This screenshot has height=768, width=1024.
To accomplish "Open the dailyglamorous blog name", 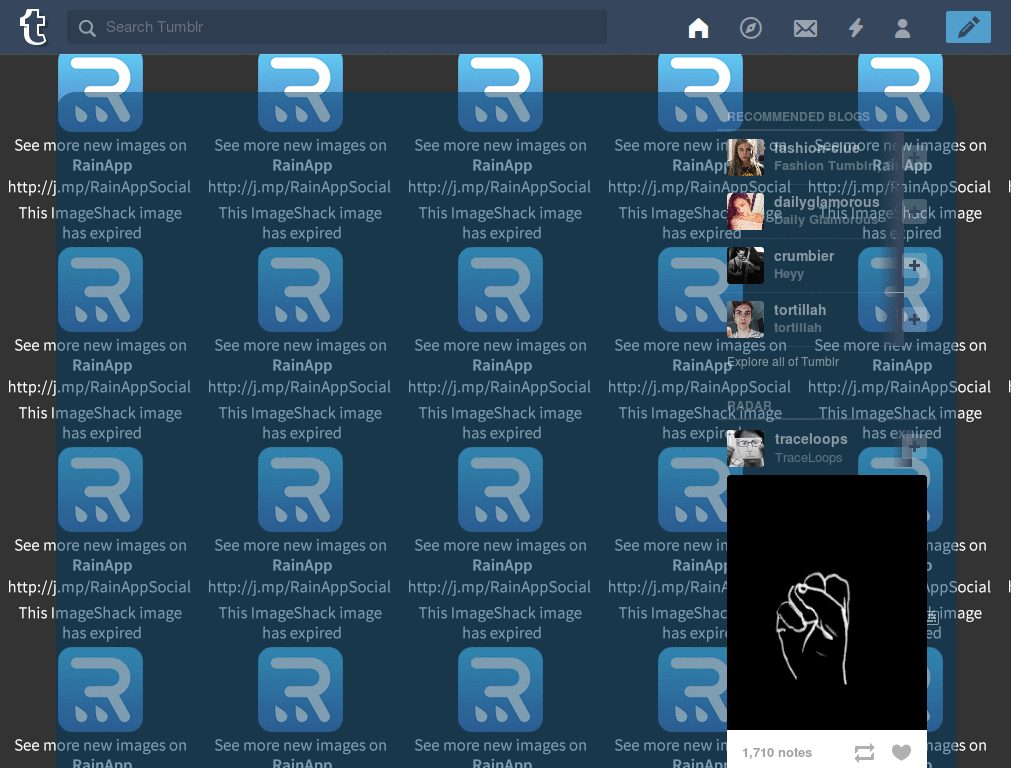I will (827, 202).
